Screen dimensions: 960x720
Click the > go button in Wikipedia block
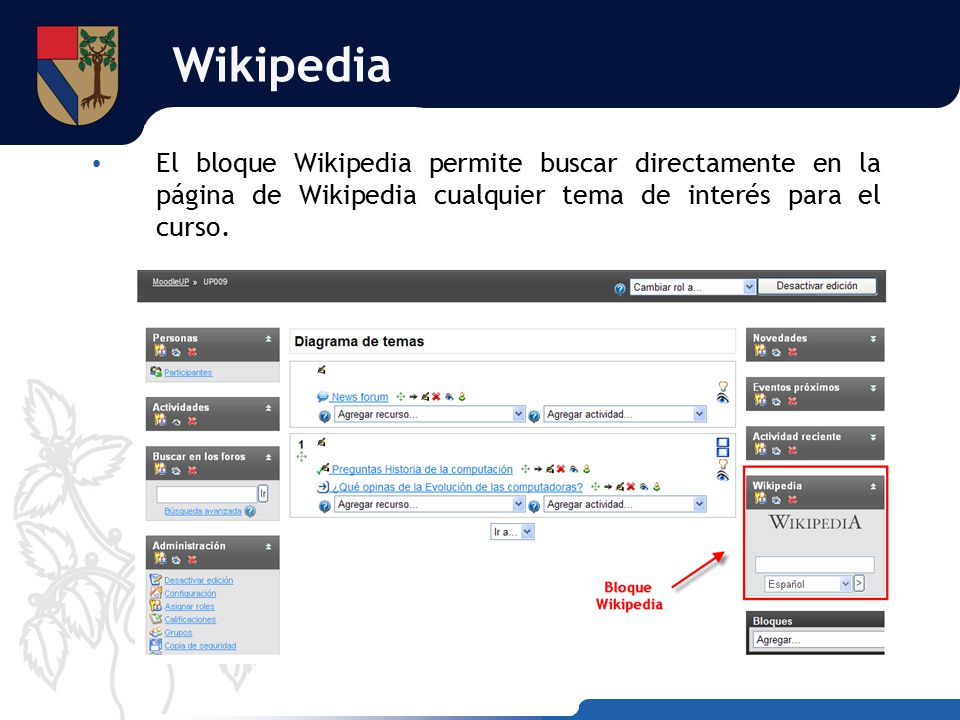(x=859, y=583)
